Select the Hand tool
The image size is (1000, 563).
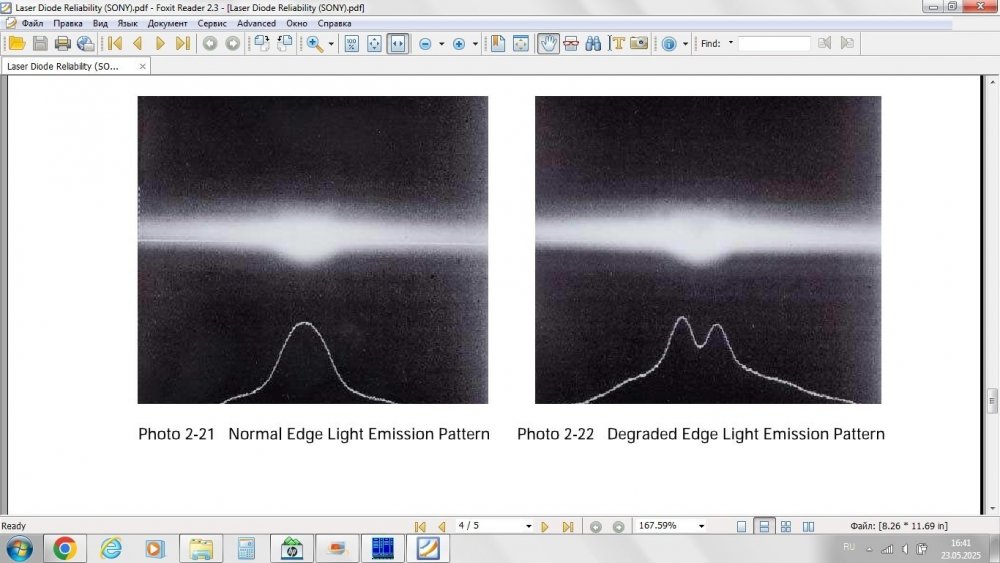[x=548, y=44]
